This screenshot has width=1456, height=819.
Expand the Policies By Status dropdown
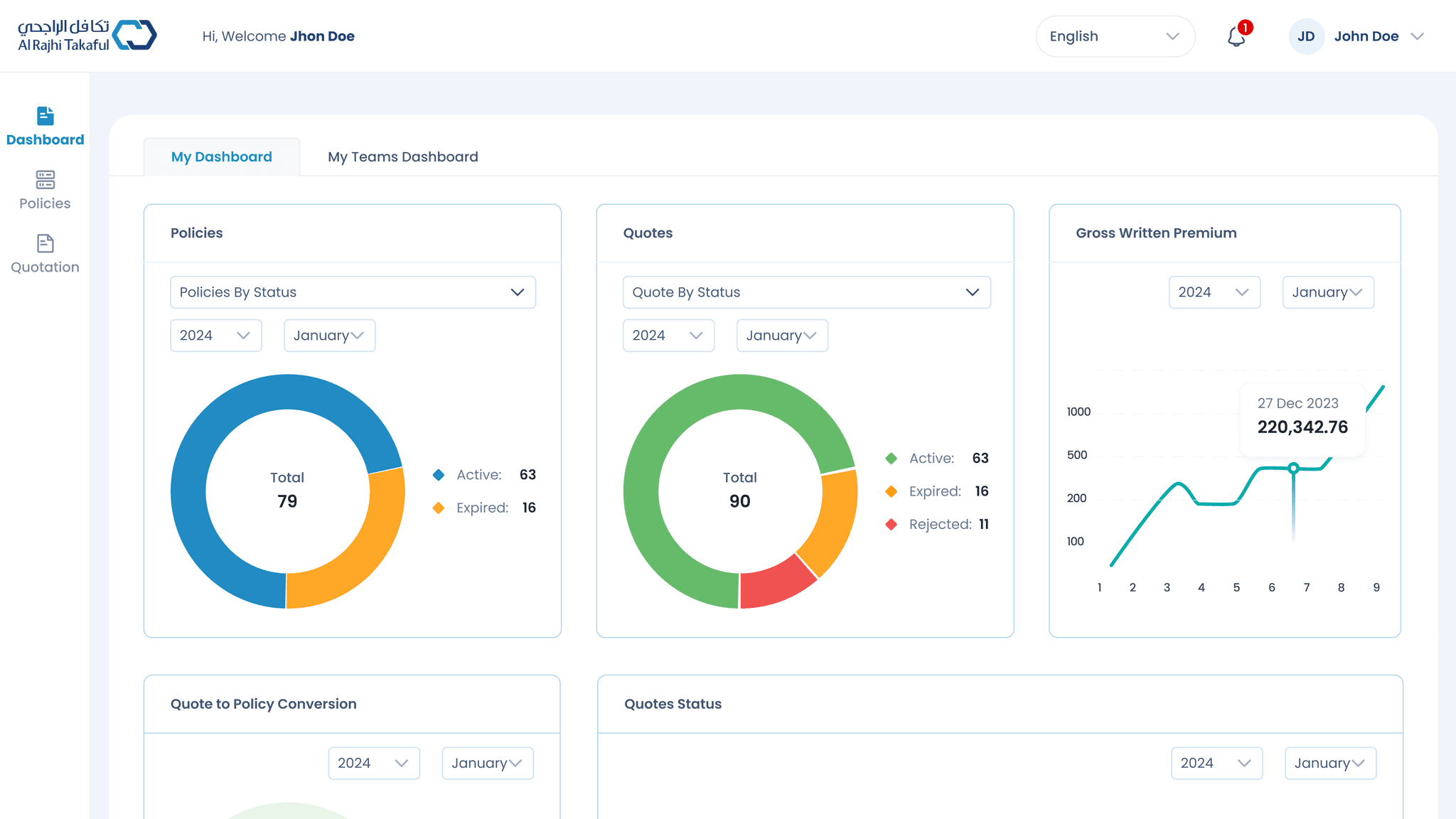point(353,292)
